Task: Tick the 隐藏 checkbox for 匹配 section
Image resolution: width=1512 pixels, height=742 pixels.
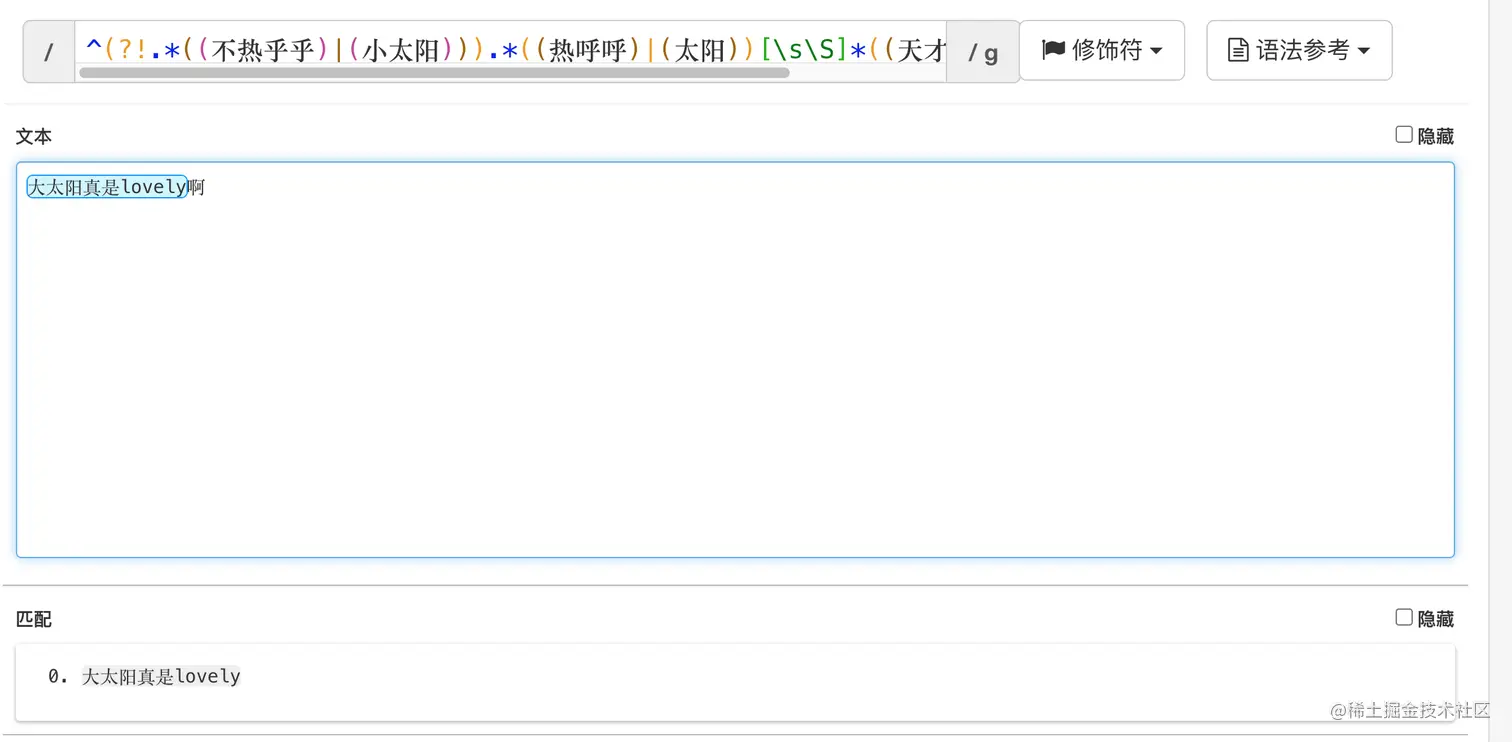Action: pos(1404,618)
